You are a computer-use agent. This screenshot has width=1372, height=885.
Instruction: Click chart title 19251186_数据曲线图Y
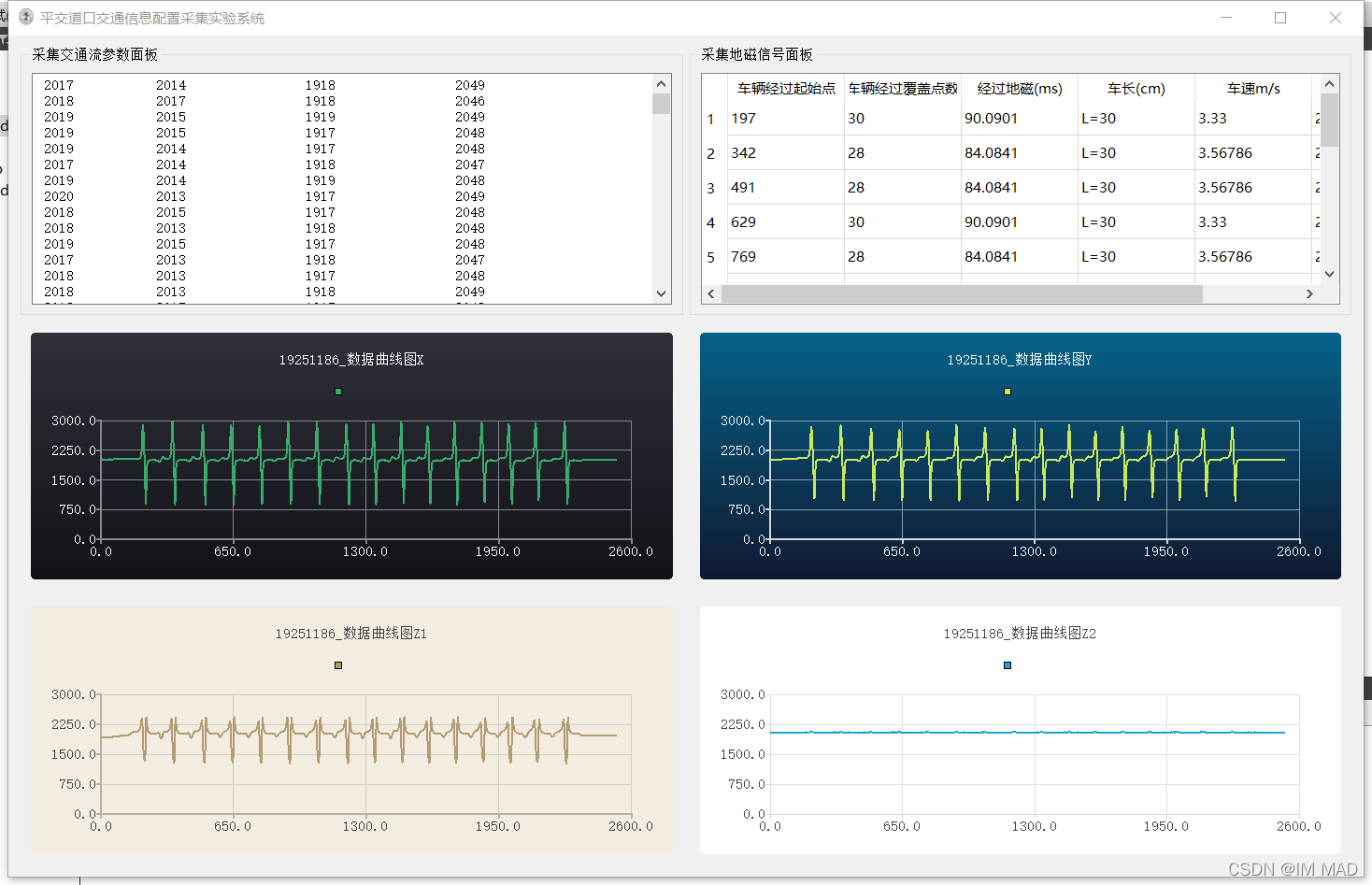[1020, 360]
